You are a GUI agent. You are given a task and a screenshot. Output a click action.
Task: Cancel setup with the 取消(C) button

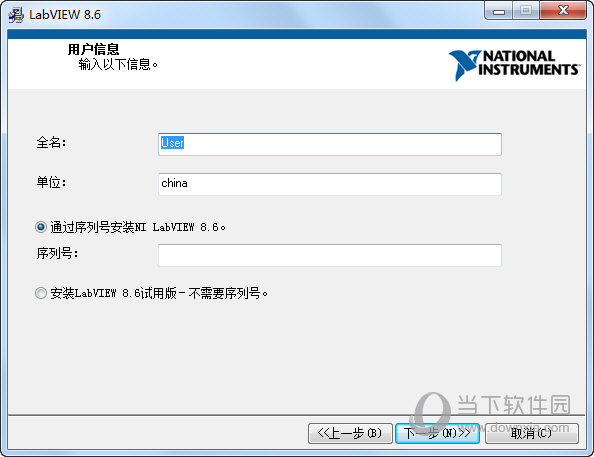coord(531,433)
